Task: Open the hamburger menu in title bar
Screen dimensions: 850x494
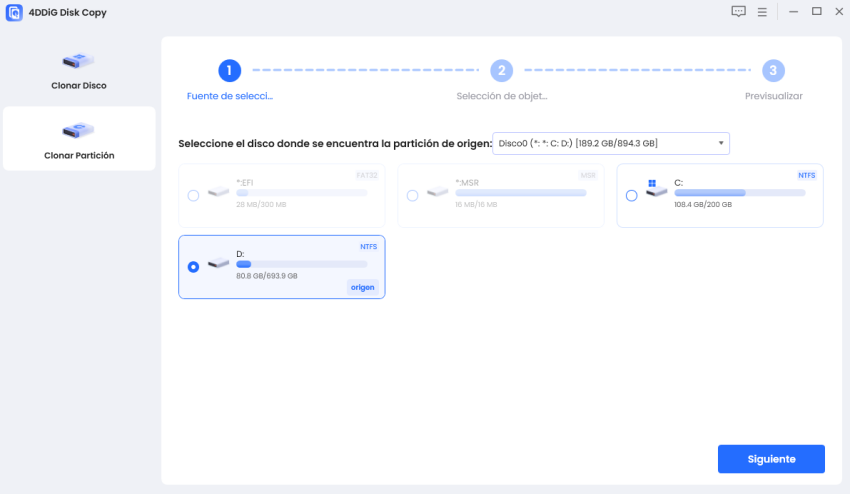Action: (x=762, y=12)
